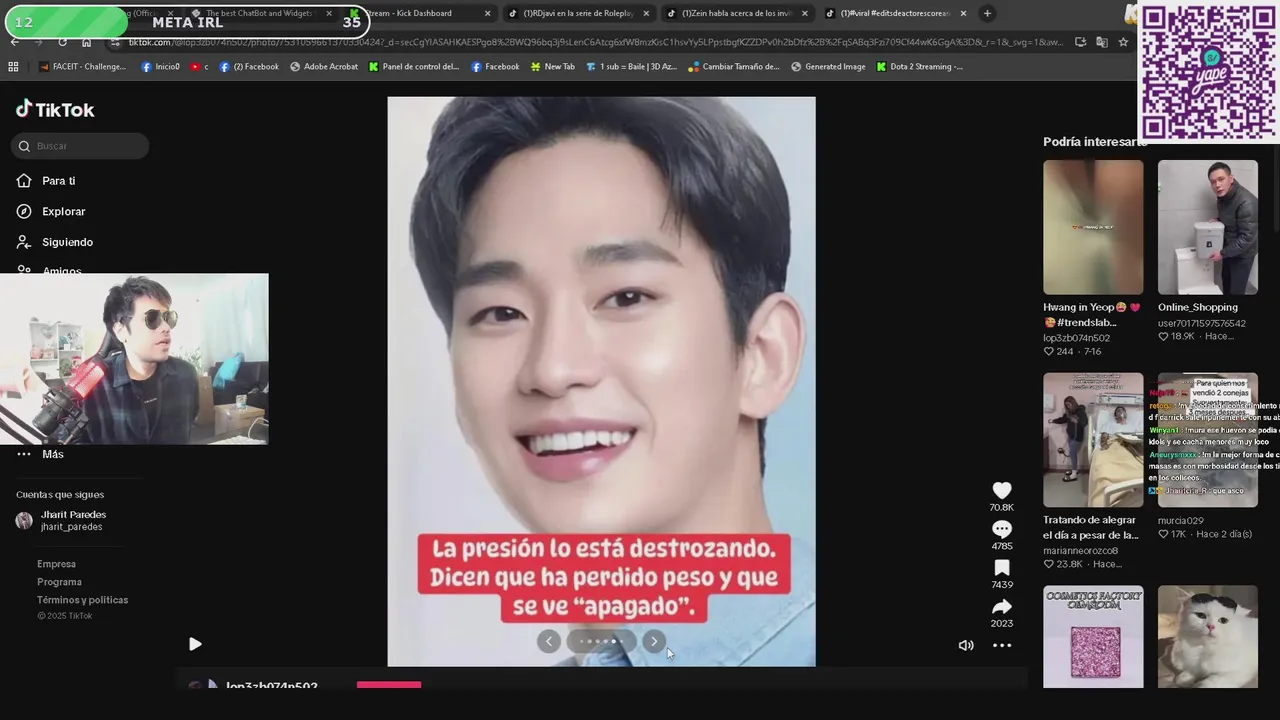Click the TikTok logo
Screen dimensions: 1280x720
(55, 110)
